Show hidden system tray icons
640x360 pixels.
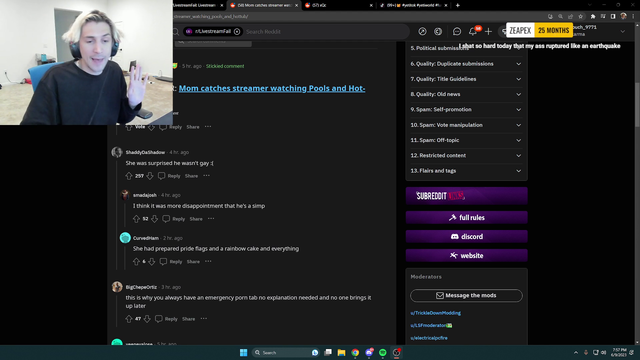576,352
